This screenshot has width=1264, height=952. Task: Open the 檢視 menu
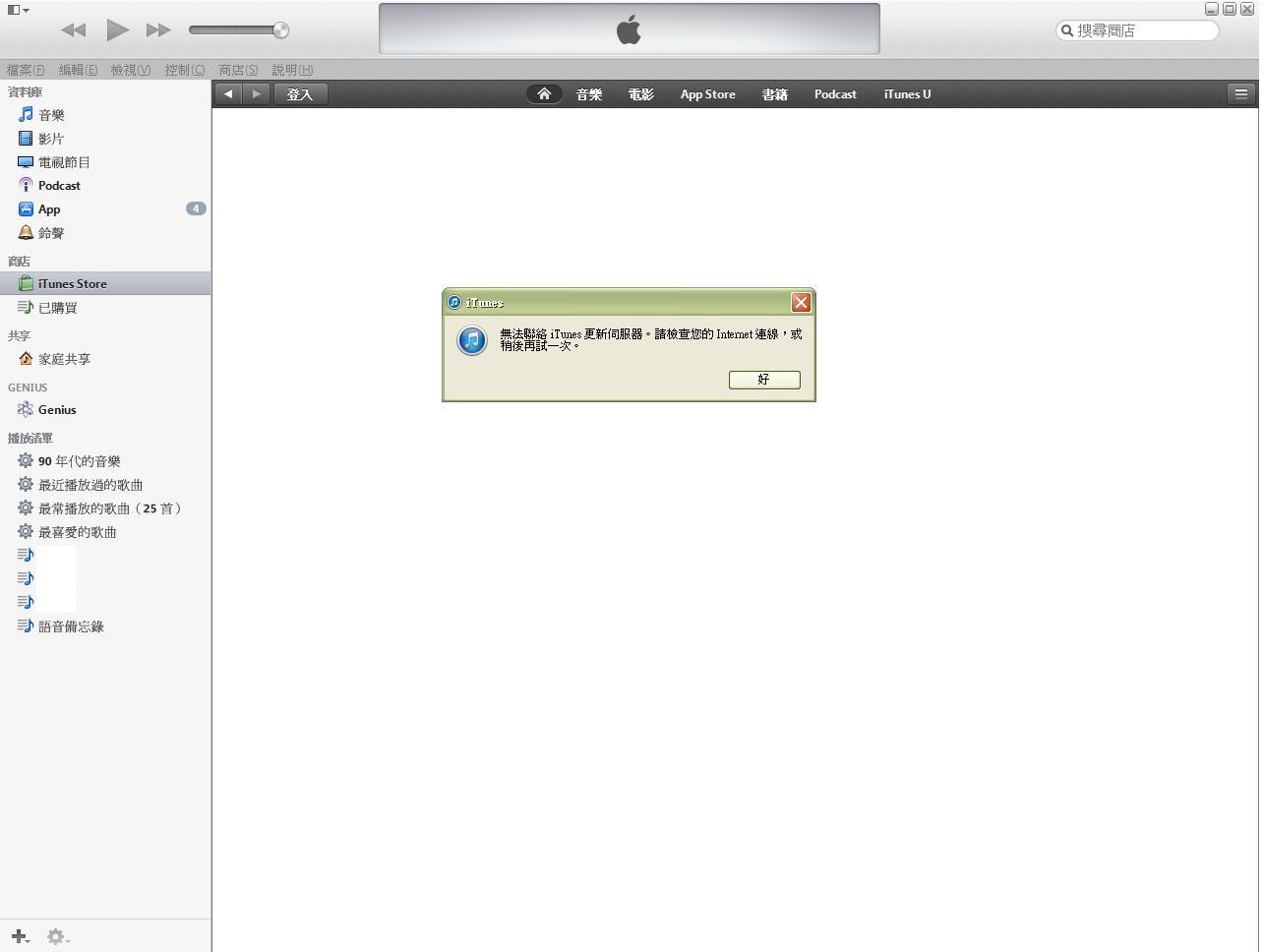(131, 70)
